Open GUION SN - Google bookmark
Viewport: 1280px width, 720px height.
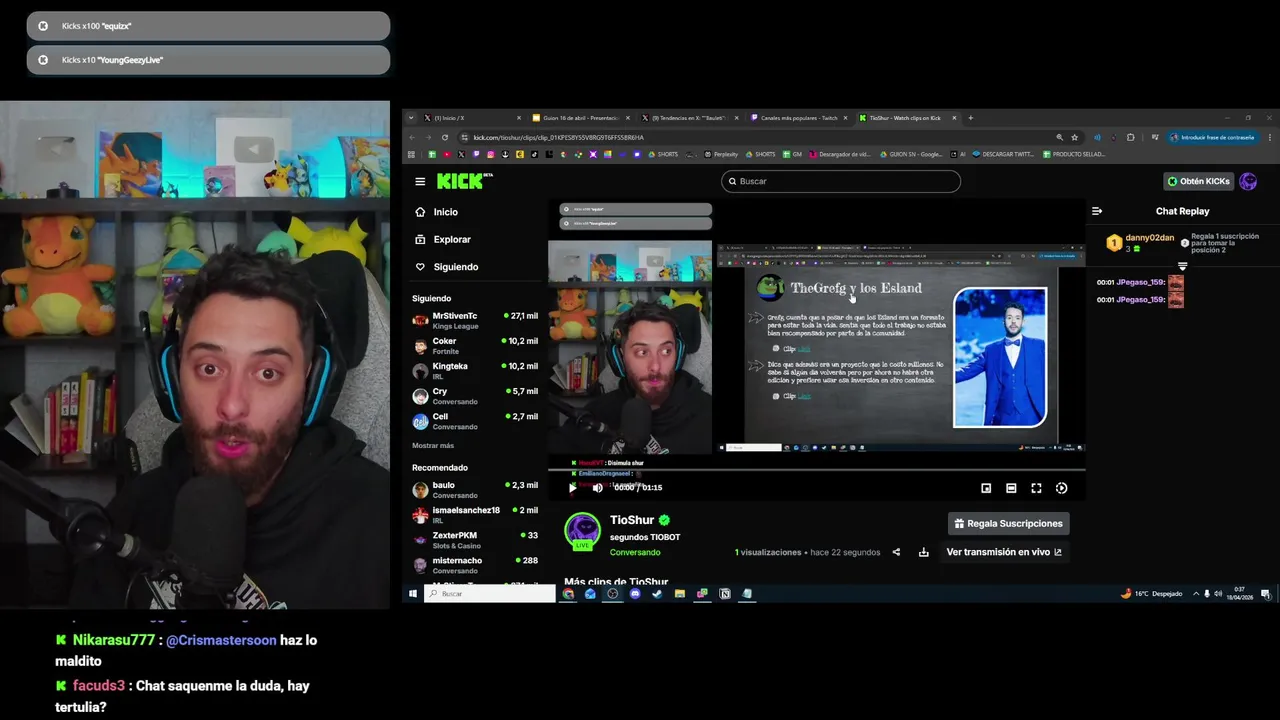click(909, 154)
